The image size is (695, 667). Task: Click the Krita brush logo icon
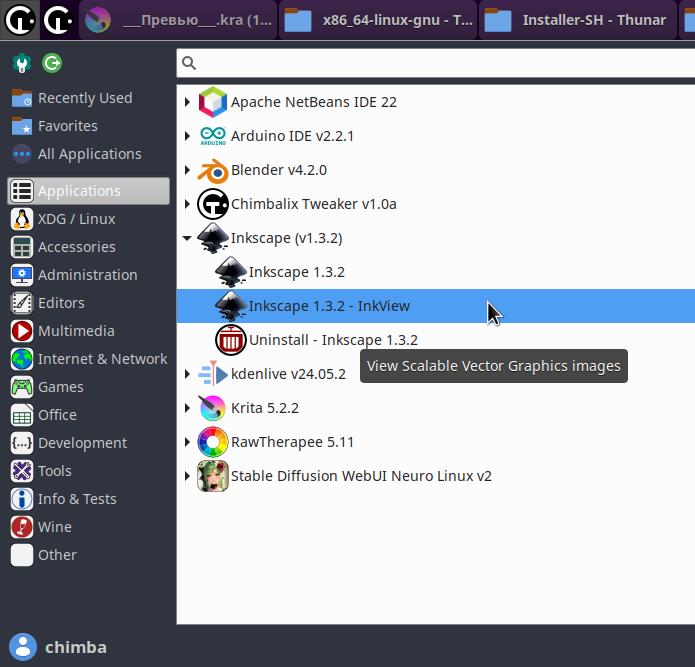(x=213, y=408)
